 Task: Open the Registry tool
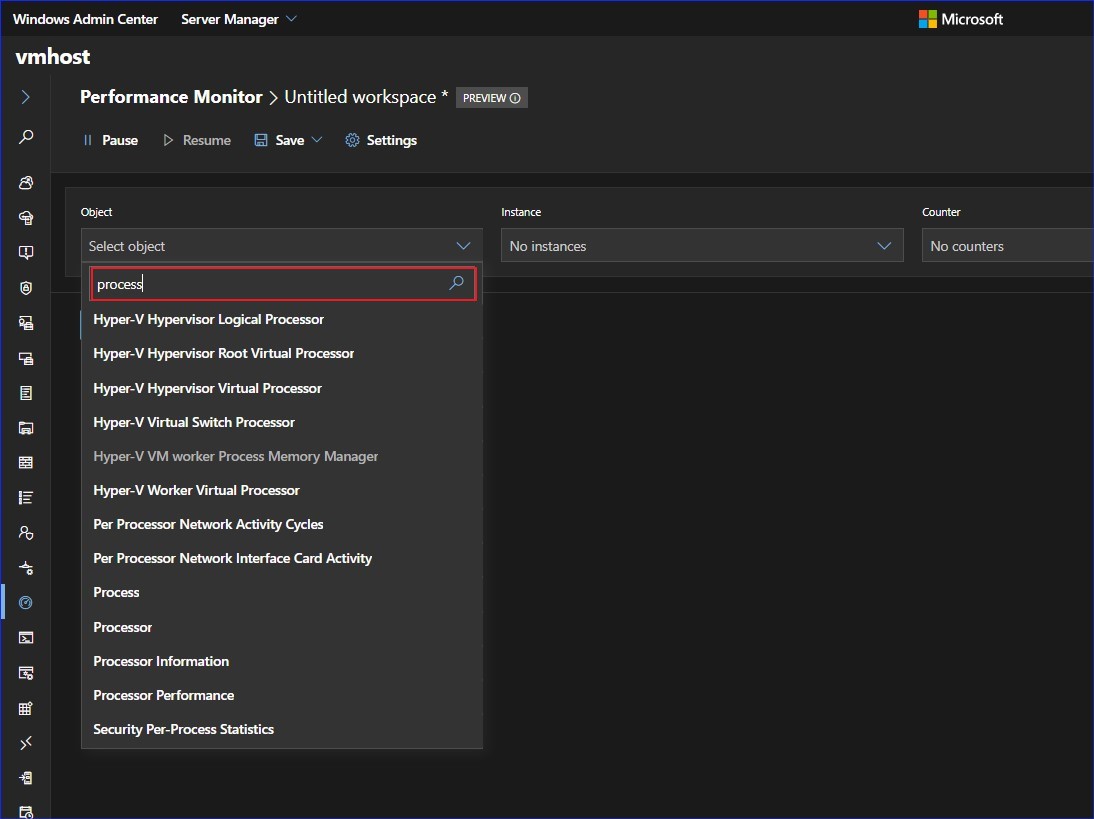tap(26, 709)
